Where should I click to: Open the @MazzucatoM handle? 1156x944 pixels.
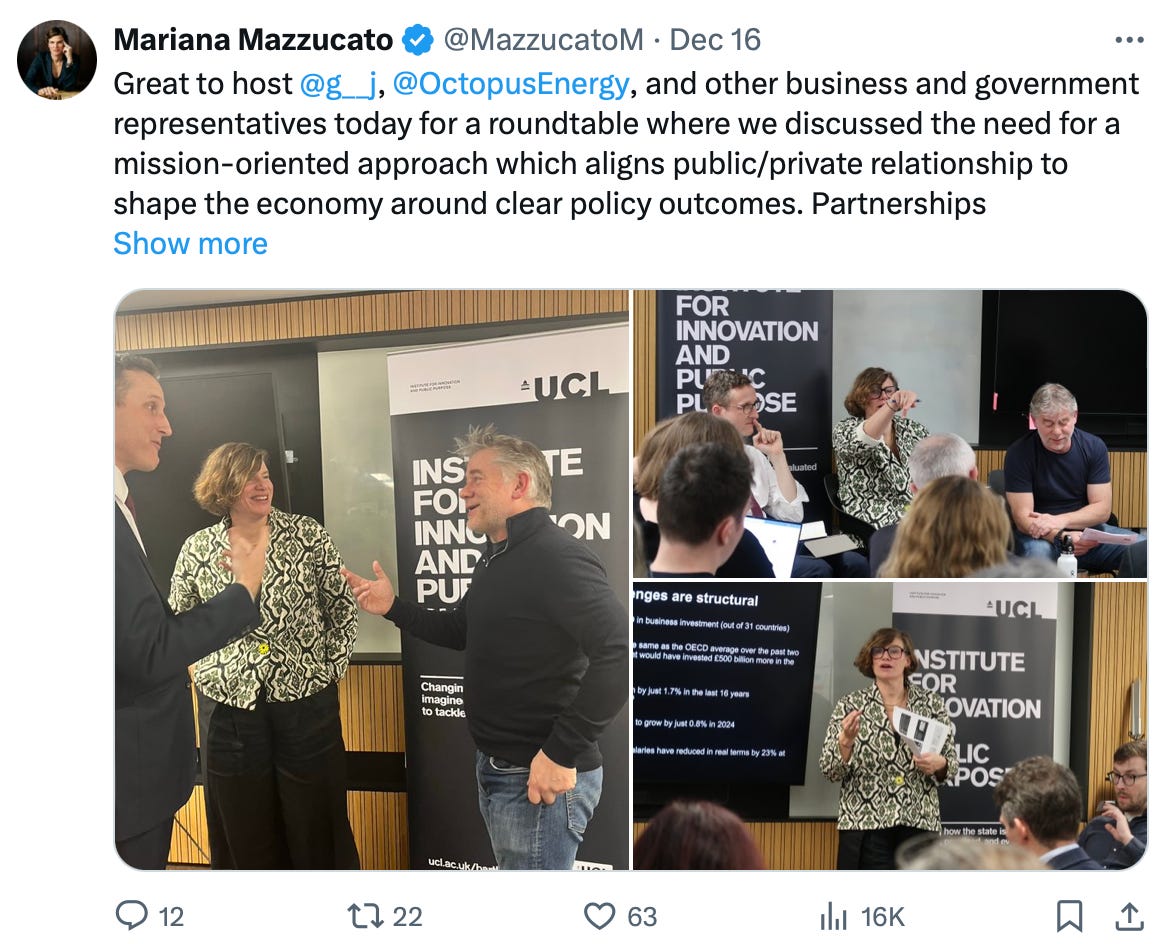click(543, 40)
